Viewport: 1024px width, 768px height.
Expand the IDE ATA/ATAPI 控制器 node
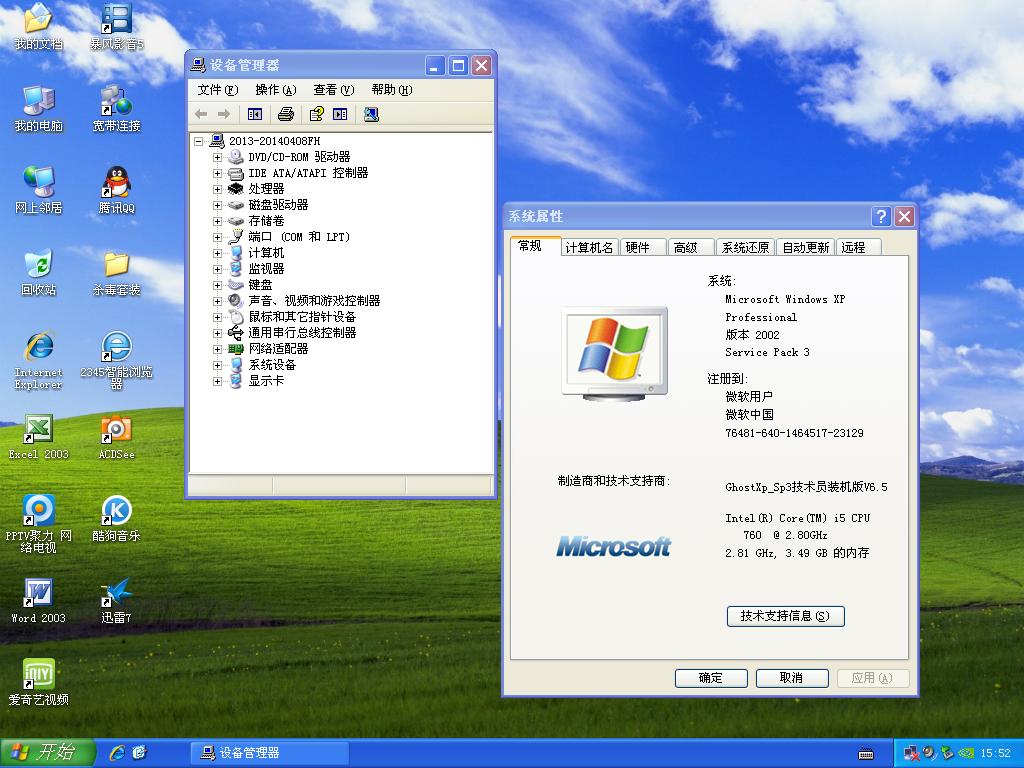[x=217, y=173]
